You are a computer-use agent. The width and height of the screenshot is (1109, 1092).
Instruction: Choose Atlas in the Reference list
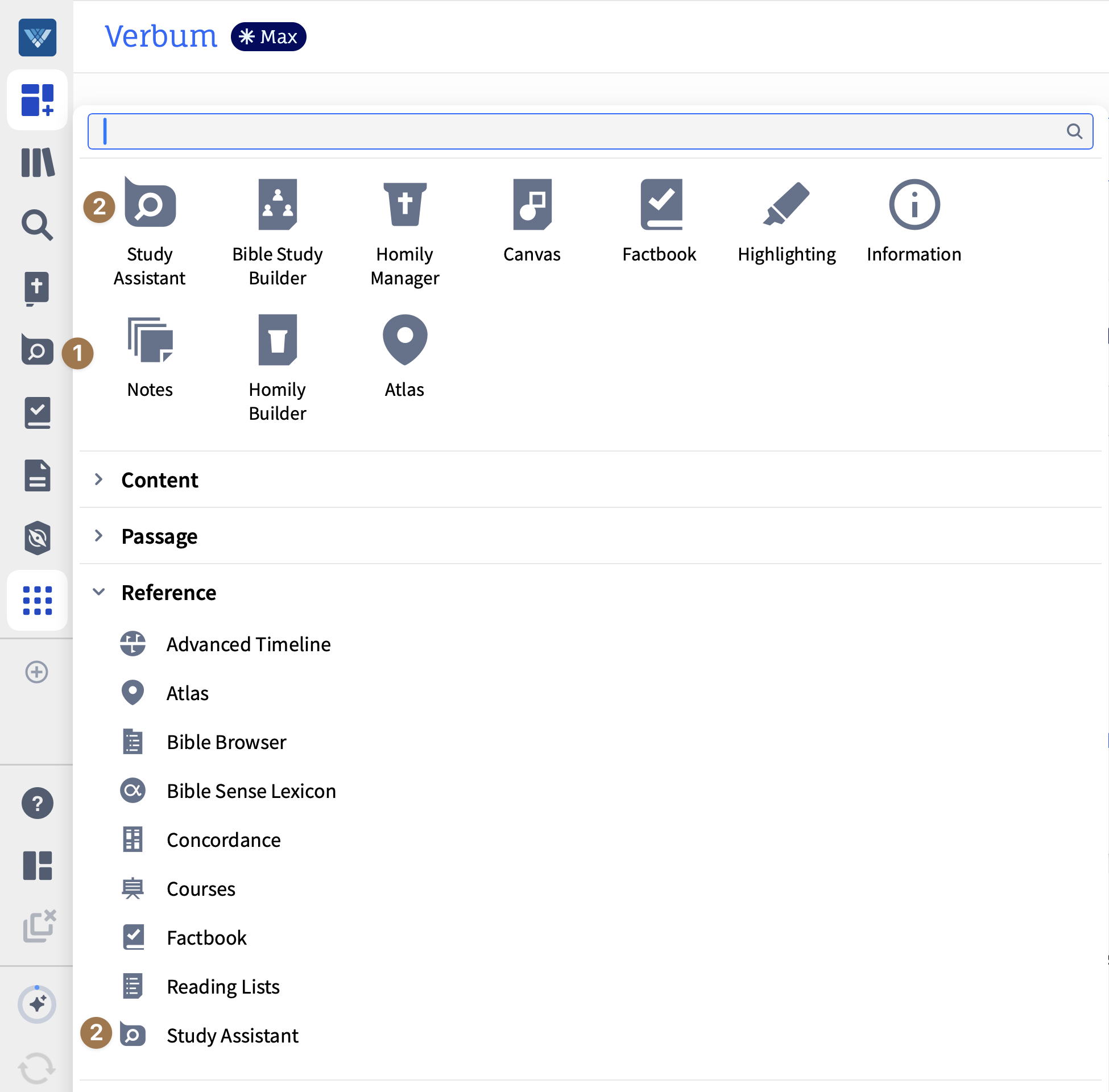pyautogui.click(x=164, y=692)
